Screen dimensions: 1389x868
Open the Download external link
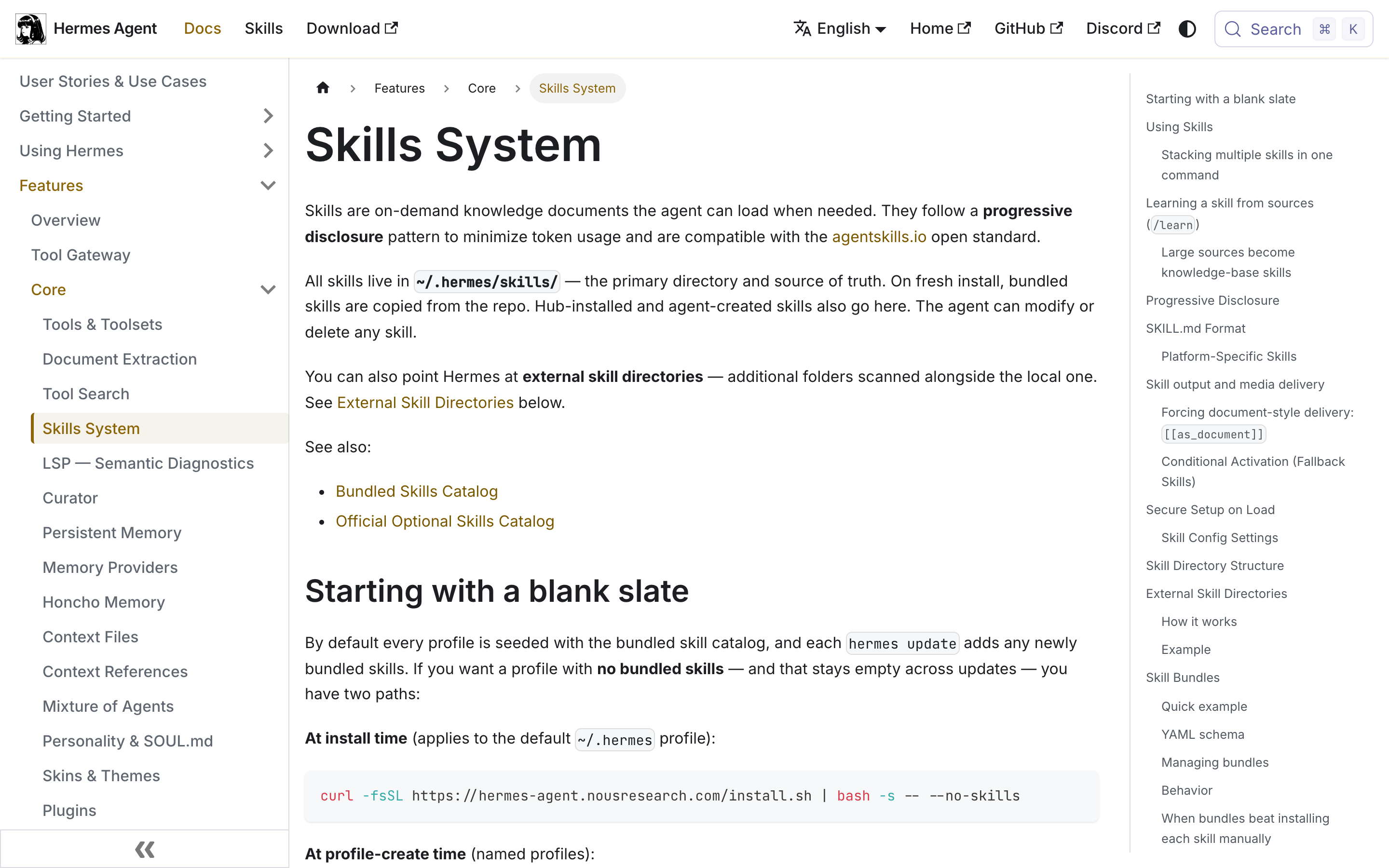pos(352,28)
